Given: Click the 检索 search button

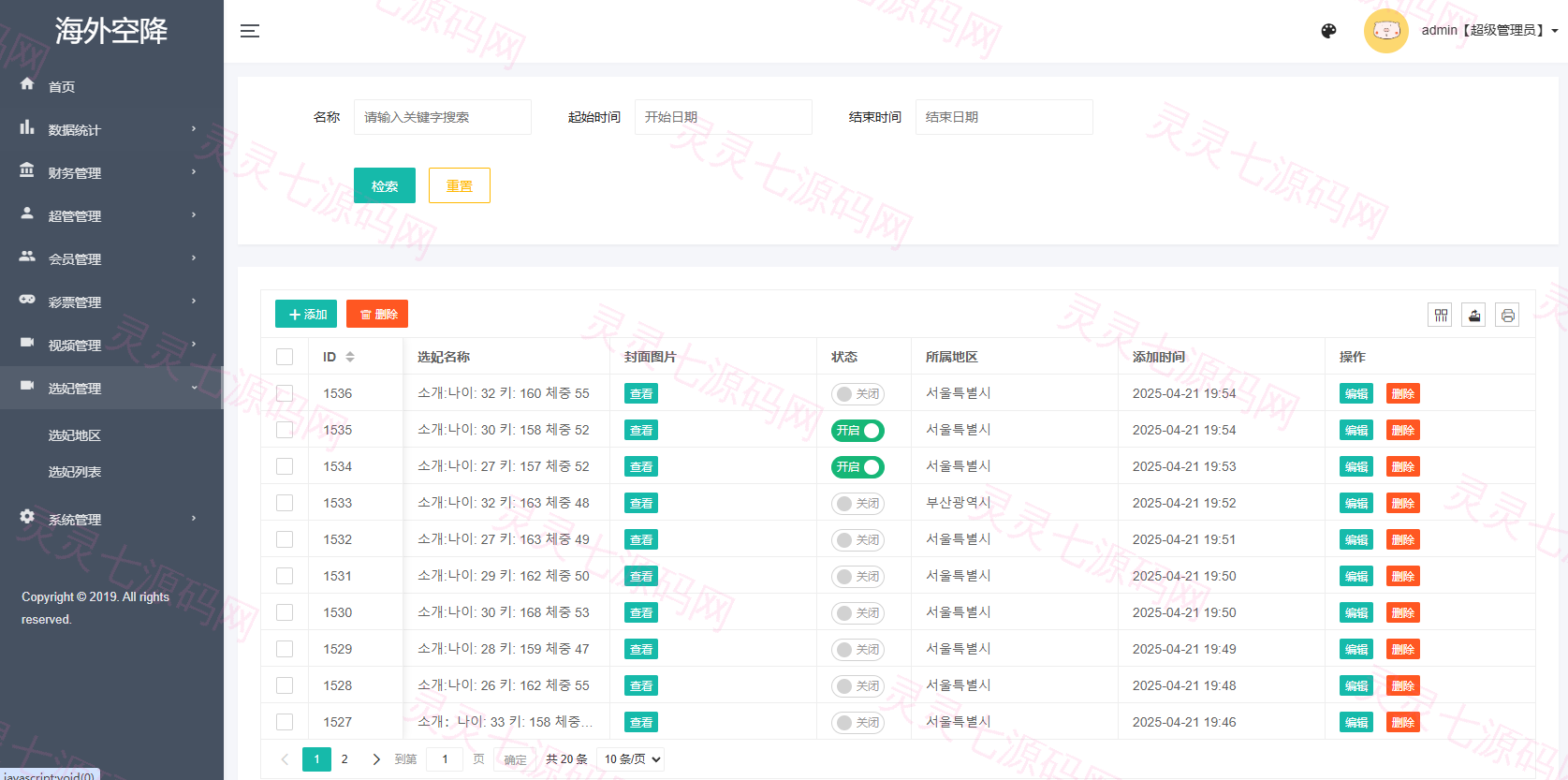Looking at the screenshot, I should pyautogui.click(x=385, y=185).
